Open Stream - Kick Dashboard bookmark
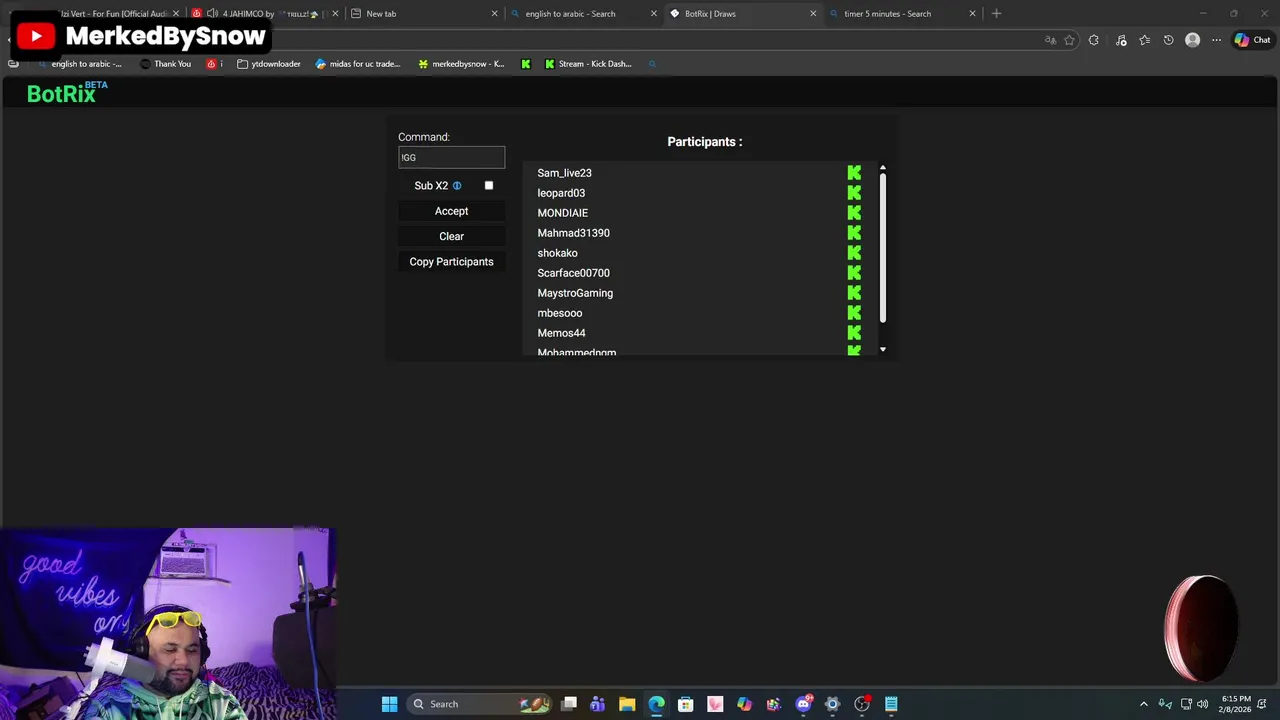The height and width of the screenshot is (720, 1280). (588, 64)
